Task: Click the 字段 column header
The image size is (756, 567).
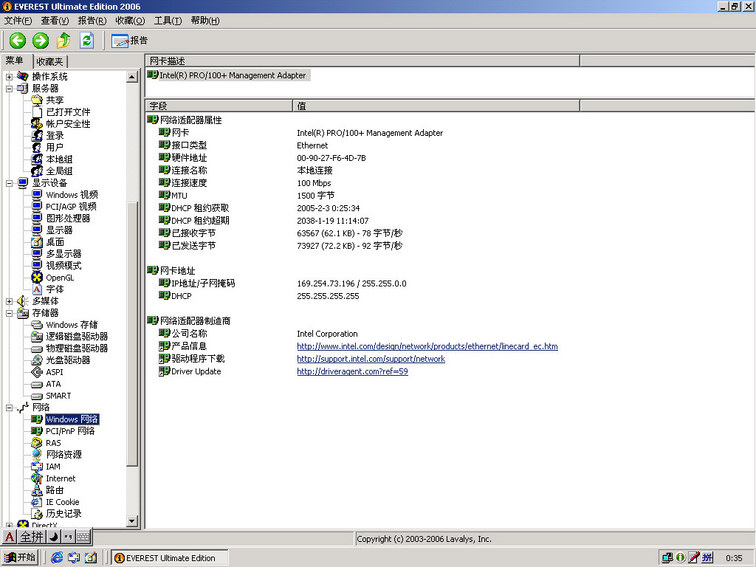Action: pos(218,106)
